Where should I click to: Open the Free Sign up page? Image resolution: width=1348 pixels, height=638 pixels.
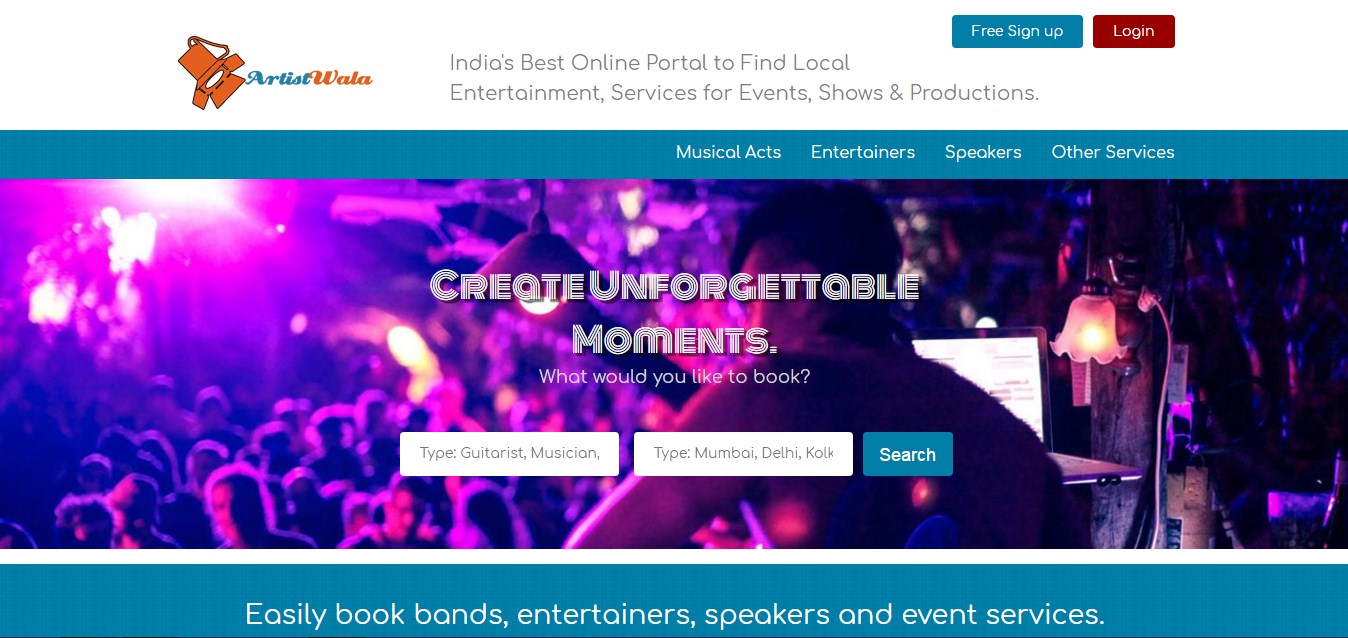pyautogui.click(x=1017, y=31)
